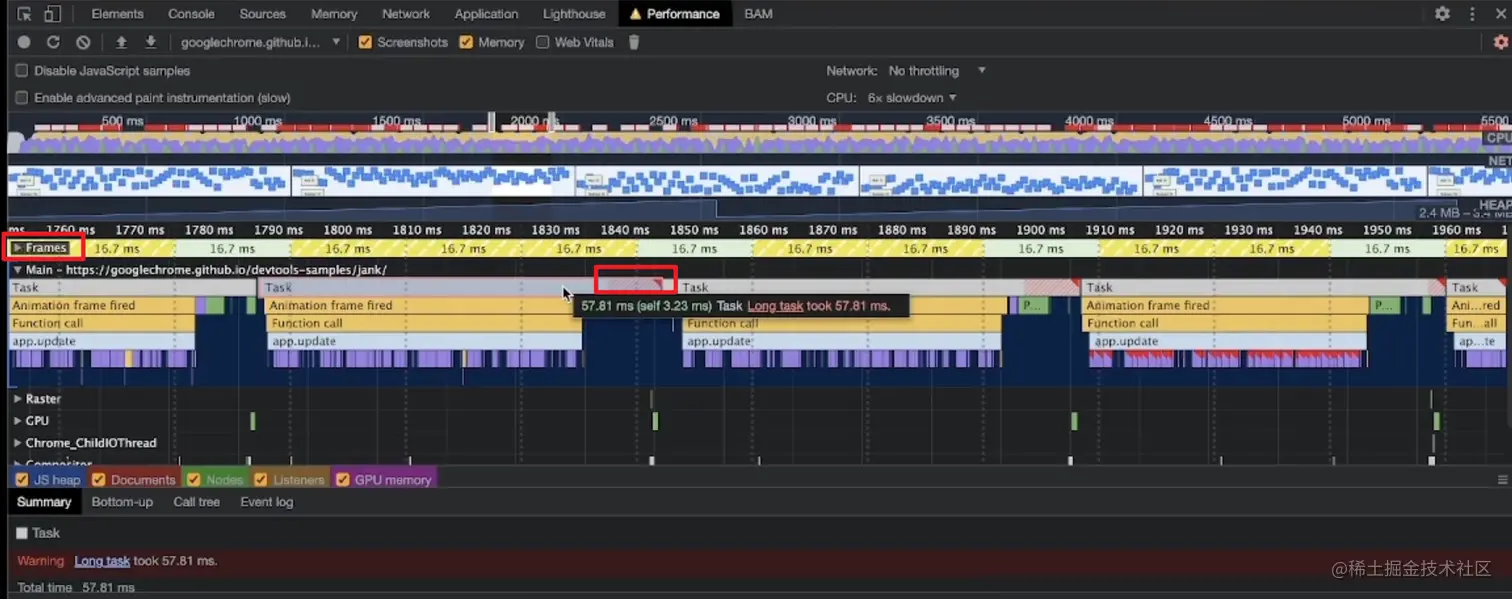Switch to the Event log tab
Image resolution: width=1512 pixels, height=599 pixels.
(267, 502)
